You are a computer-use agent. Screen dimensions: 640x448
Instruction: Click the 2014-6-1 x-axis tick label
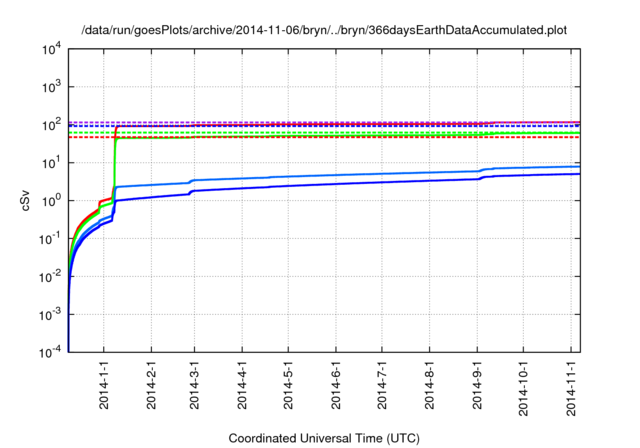pyautogui.click(x=336, y=385)
